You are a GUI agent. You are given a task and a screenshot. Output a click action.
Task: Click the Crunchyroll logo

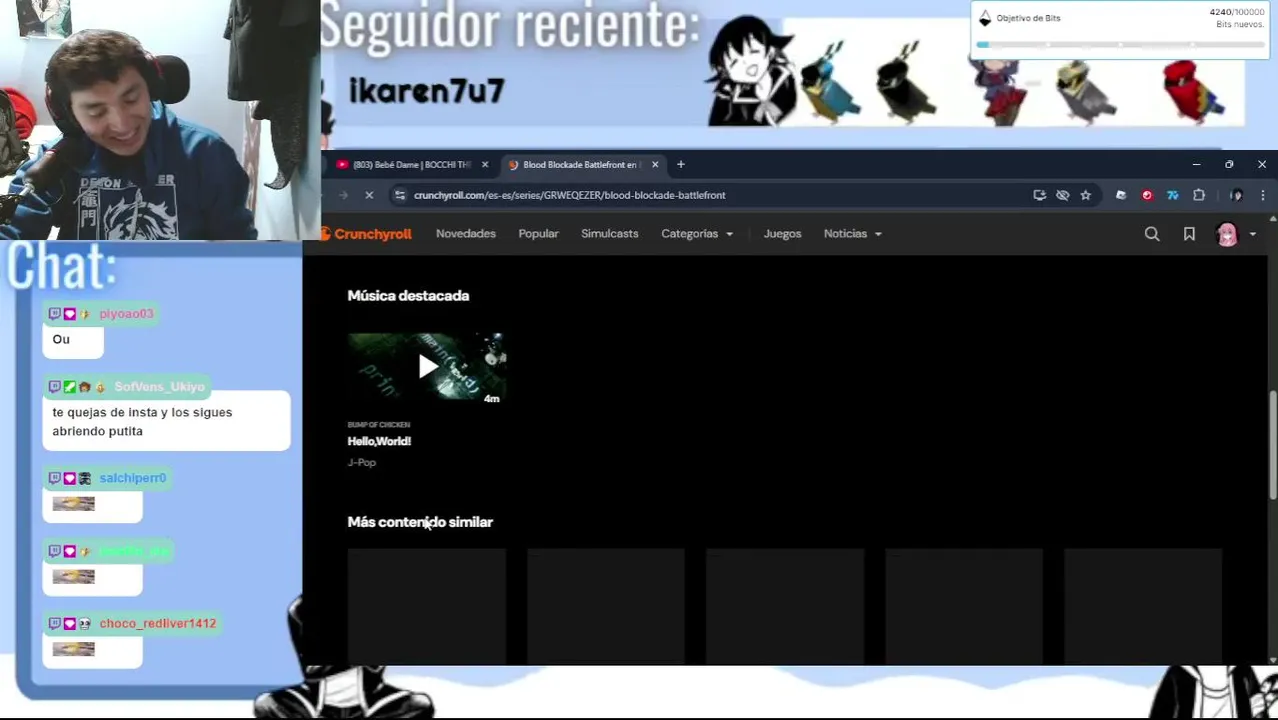[x=366, y=234]
